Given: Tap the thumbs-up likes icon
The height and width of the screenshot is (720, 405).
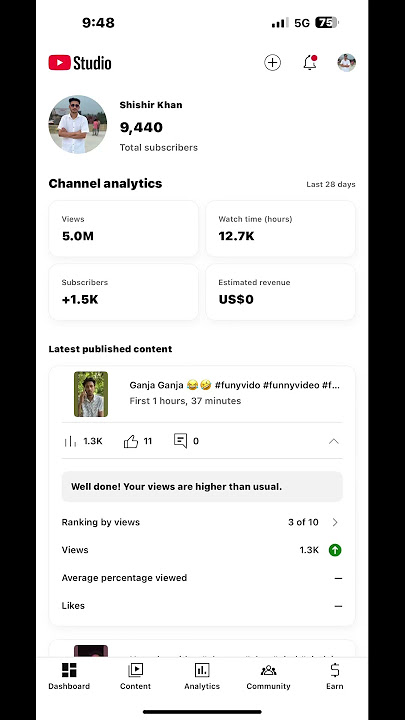Looking at the screenshot, I should 131,441.
